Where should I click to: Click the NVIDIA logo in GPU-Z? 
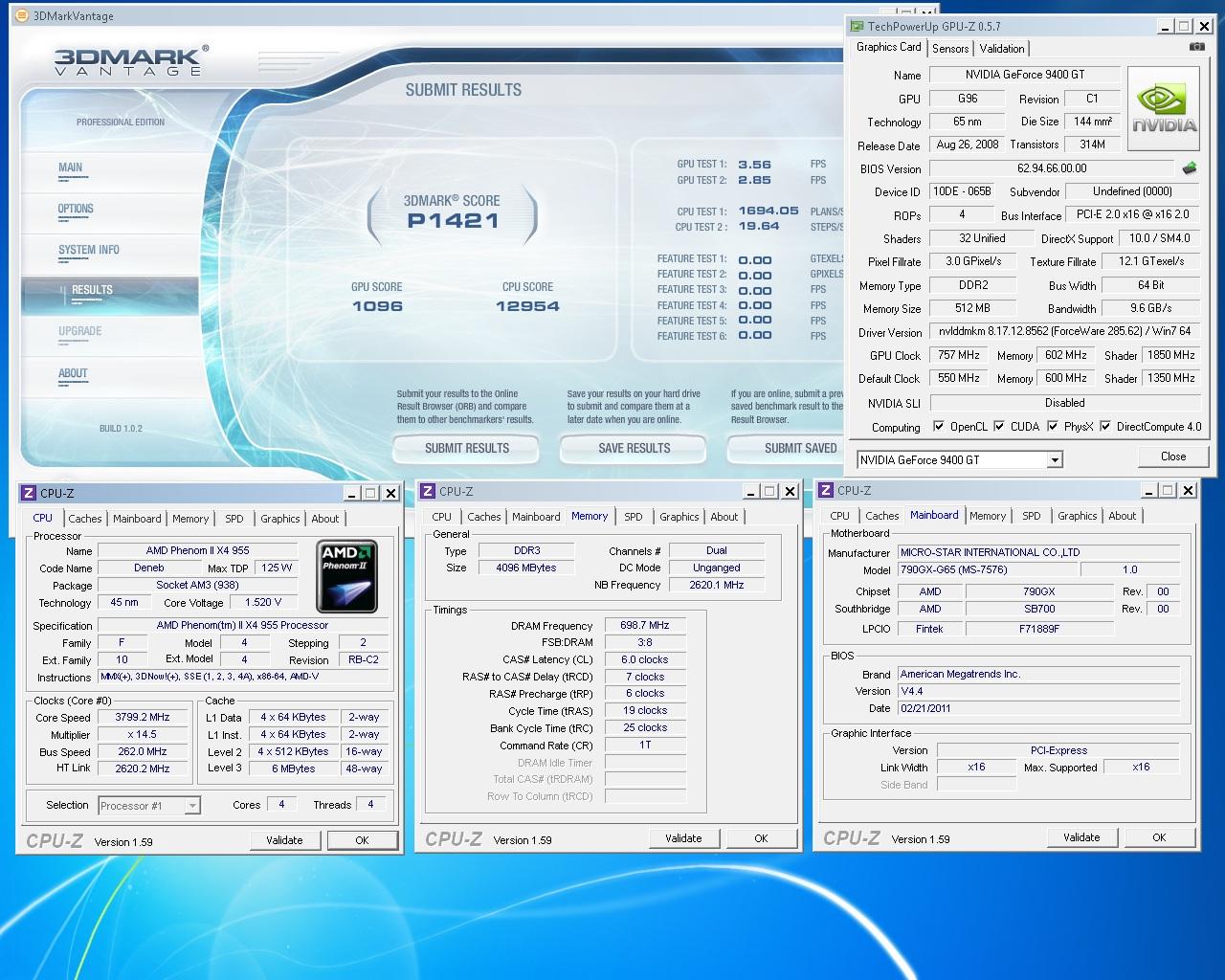point(1164,108)
